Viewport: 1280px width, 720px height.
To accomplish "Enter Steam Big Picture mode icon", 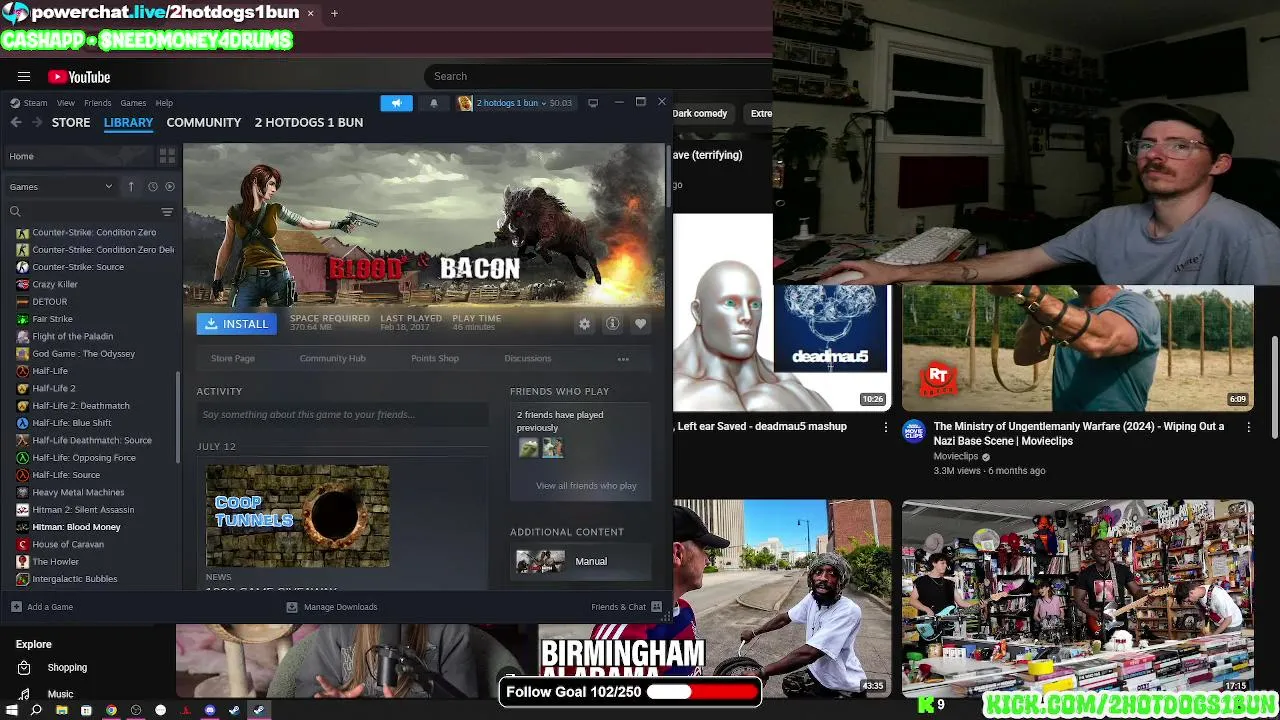I will [593, 103].
